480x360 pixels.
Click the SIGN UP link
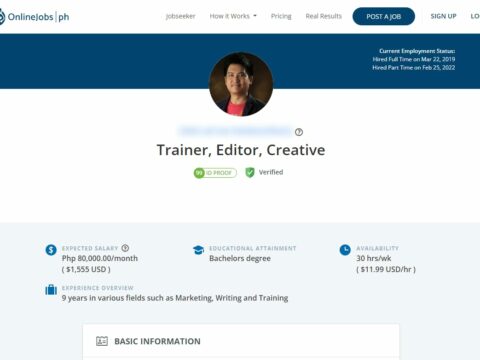[x=443, y=16]
